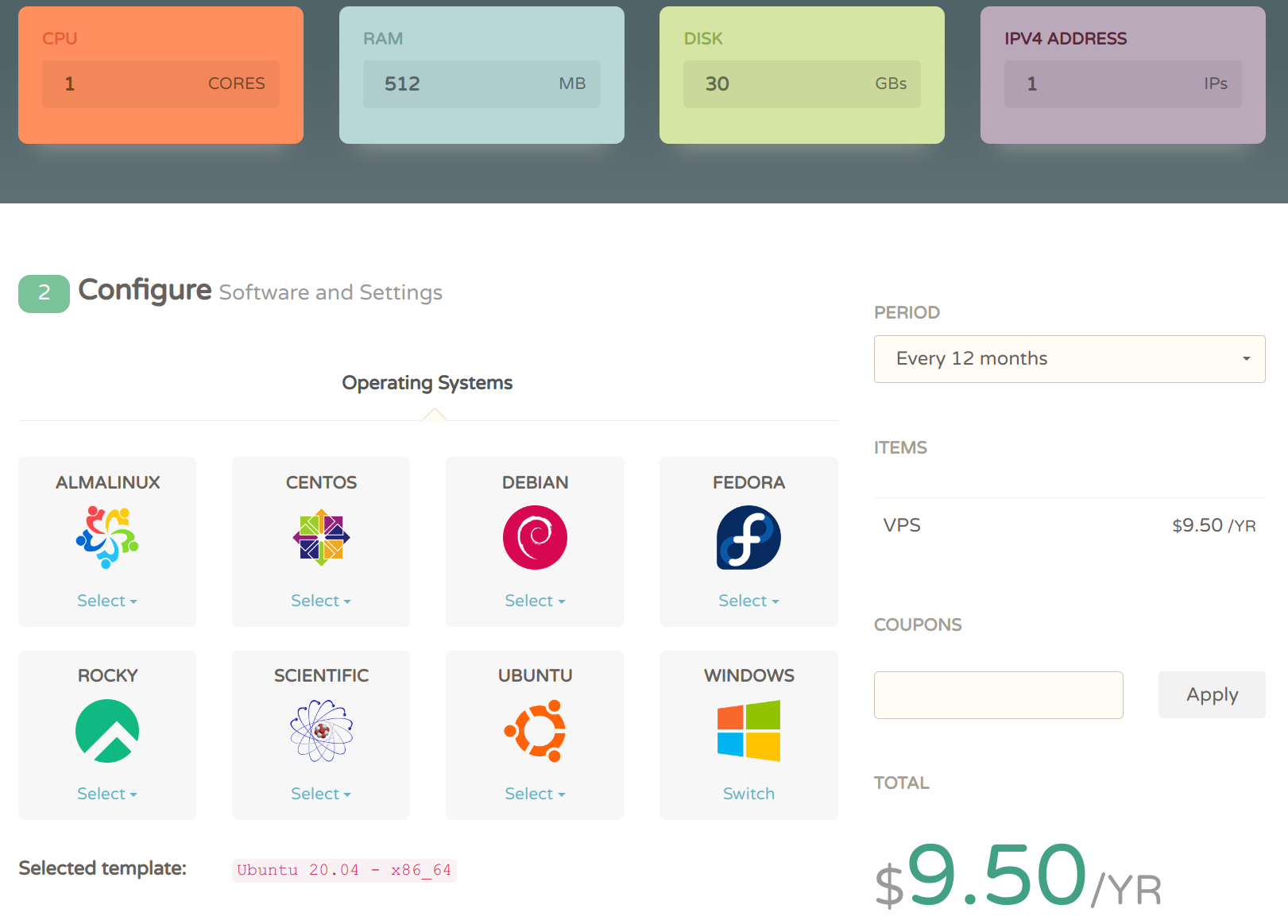Click the CPU cores value field
Image resolution: width=1288 pixels, height=924 pixels.
[161, 84]
